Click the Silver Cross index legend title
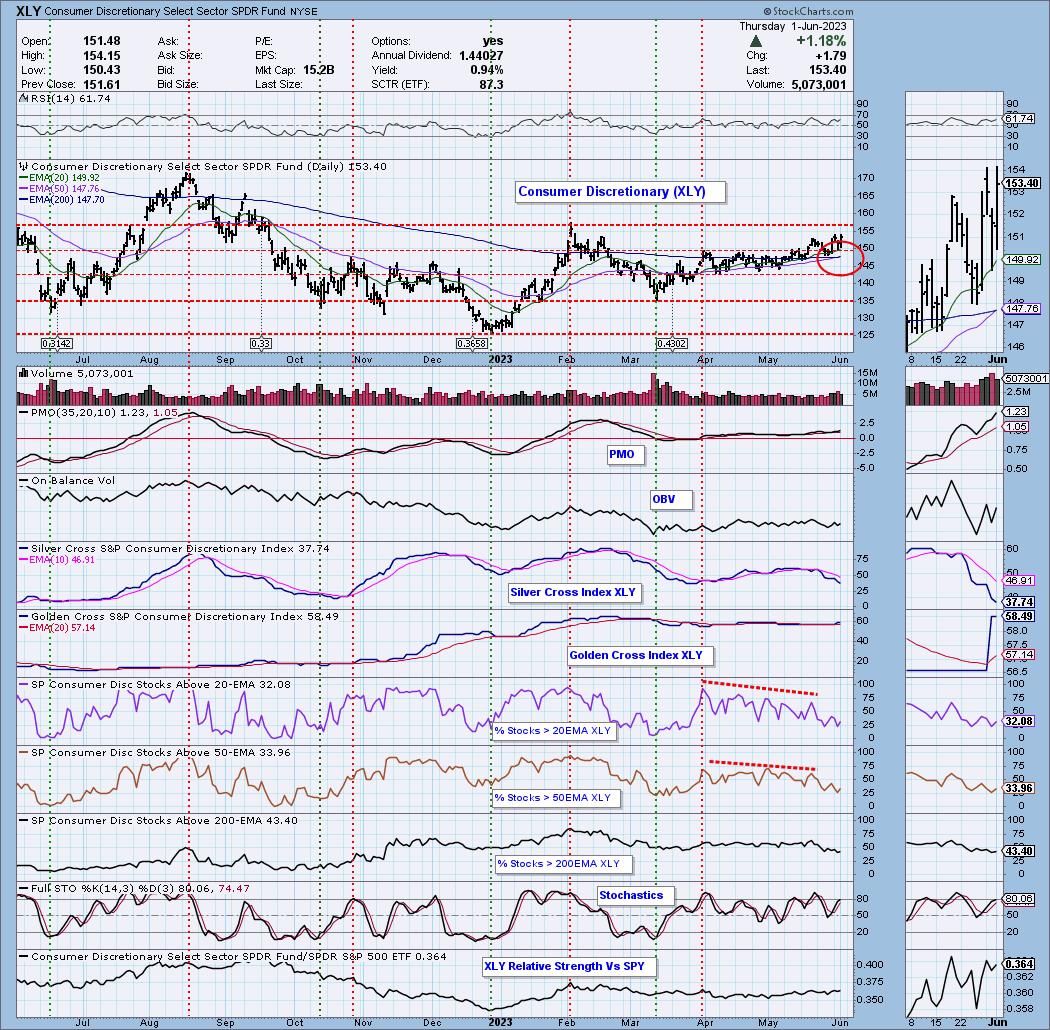Image resolution: width=1050 pixels, height=1030 pixels. point(175,548)
